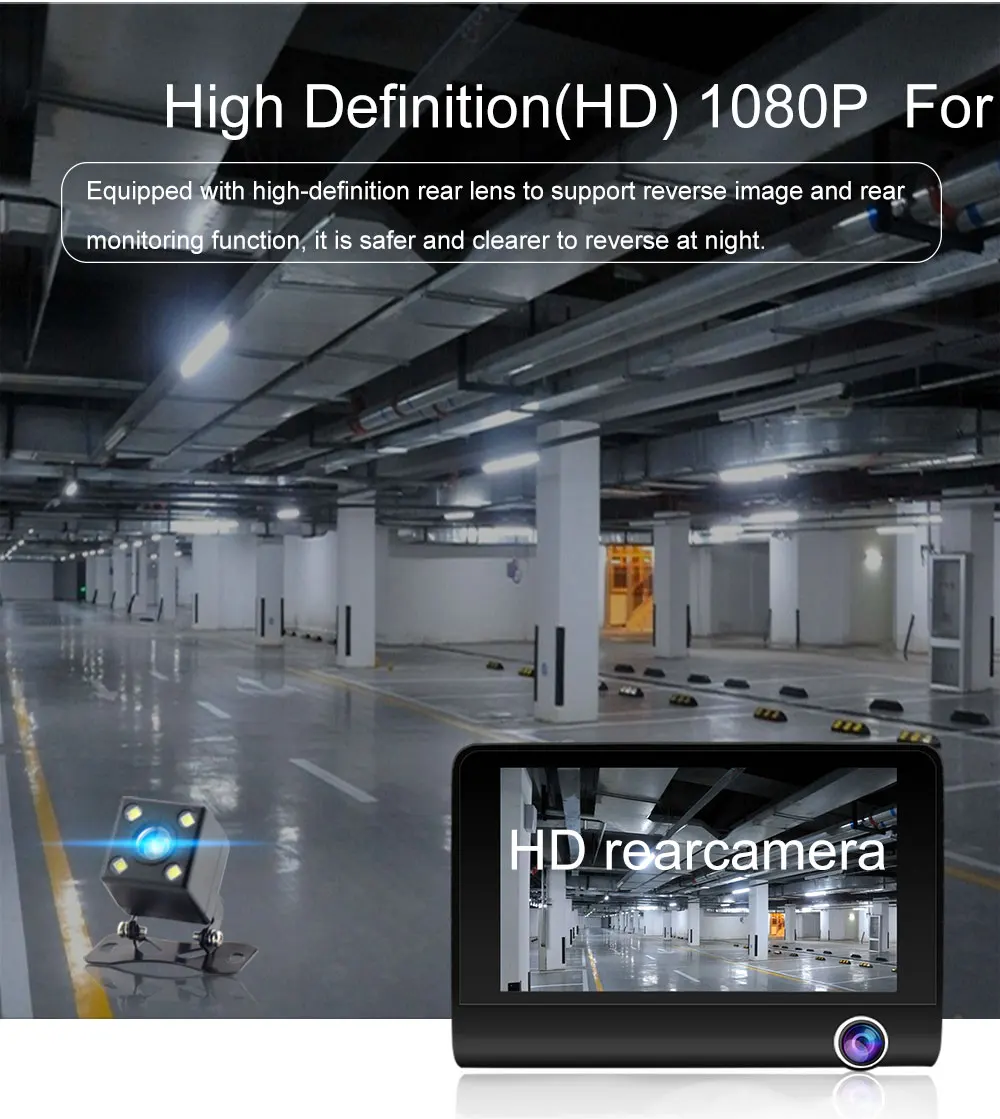Click the 'HD rearcamera' label on the screen
This screenshot has width=1000, height=1119.
pos(697,851)
